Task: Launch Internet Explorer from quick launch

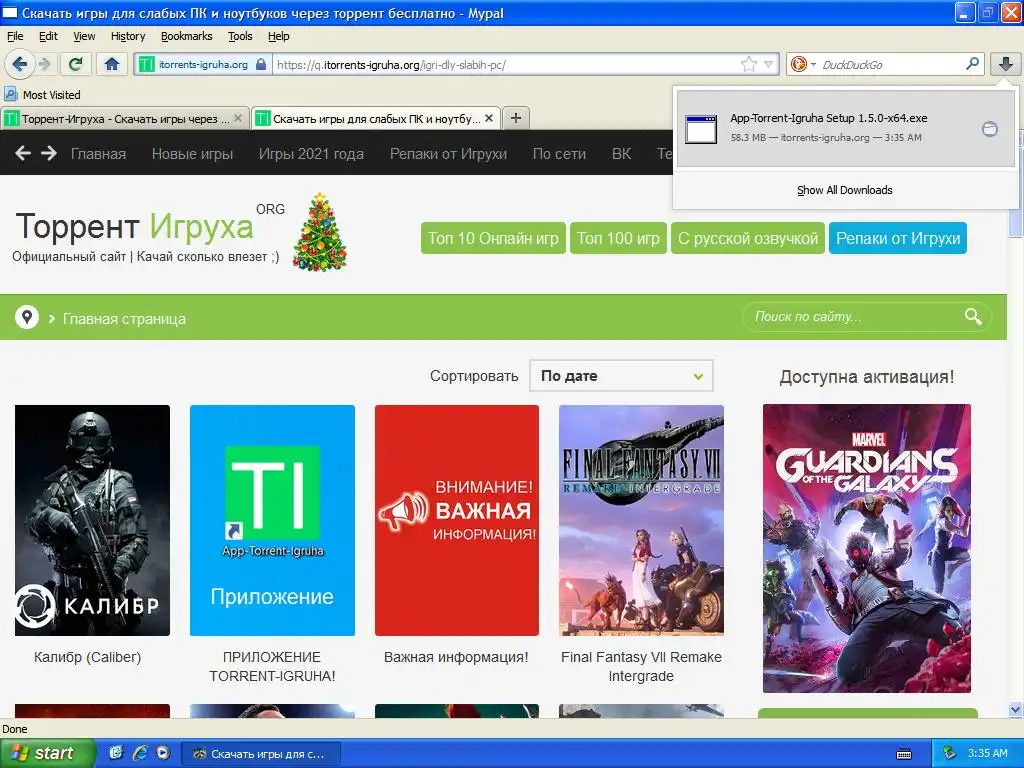Action: pyautogui.click(x=140, y=753)
